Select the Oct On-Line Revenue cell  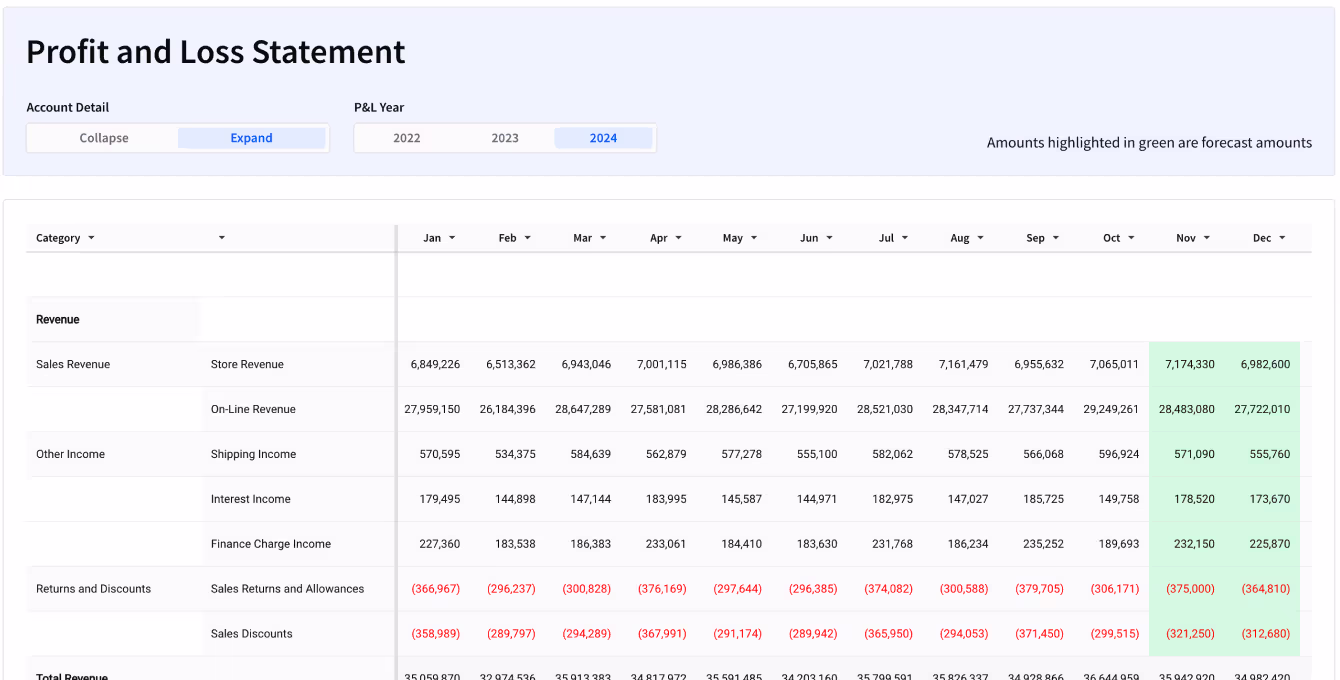1110,409
